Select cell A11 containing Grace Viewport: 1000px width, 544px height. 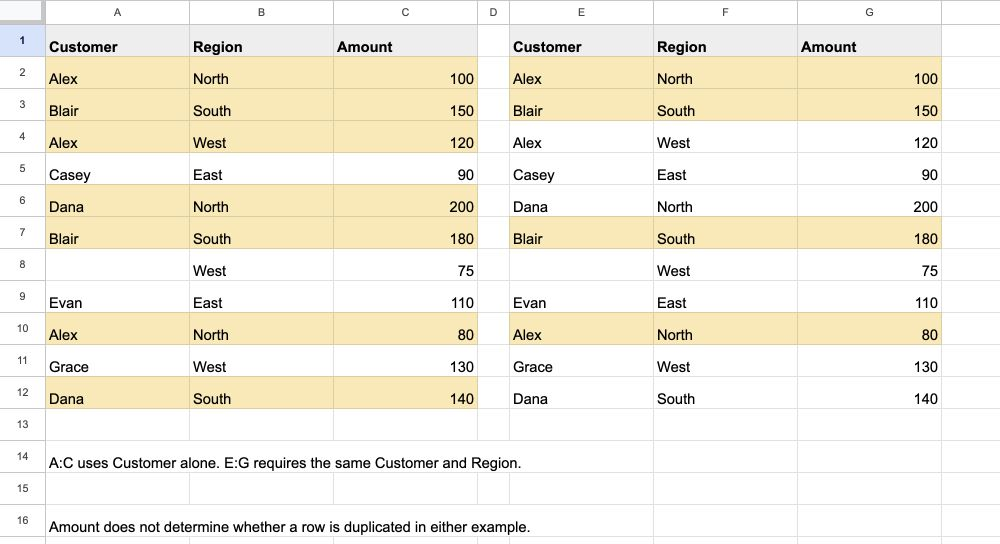(x=117, y=360)
